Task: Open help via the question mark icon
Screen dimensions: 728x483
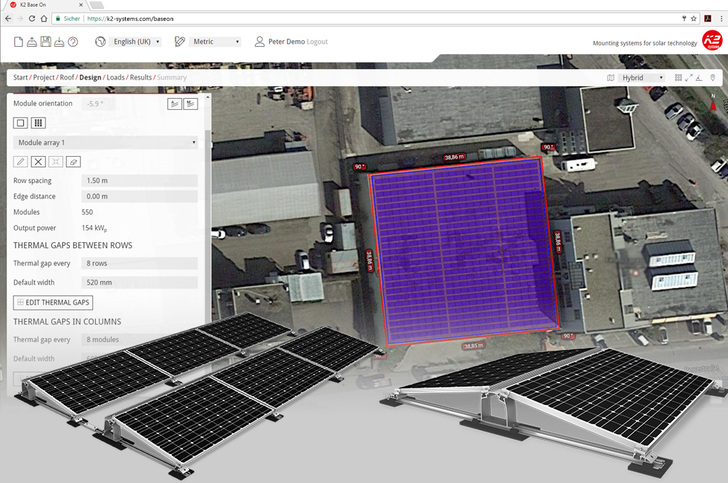Action: [73, 42]
